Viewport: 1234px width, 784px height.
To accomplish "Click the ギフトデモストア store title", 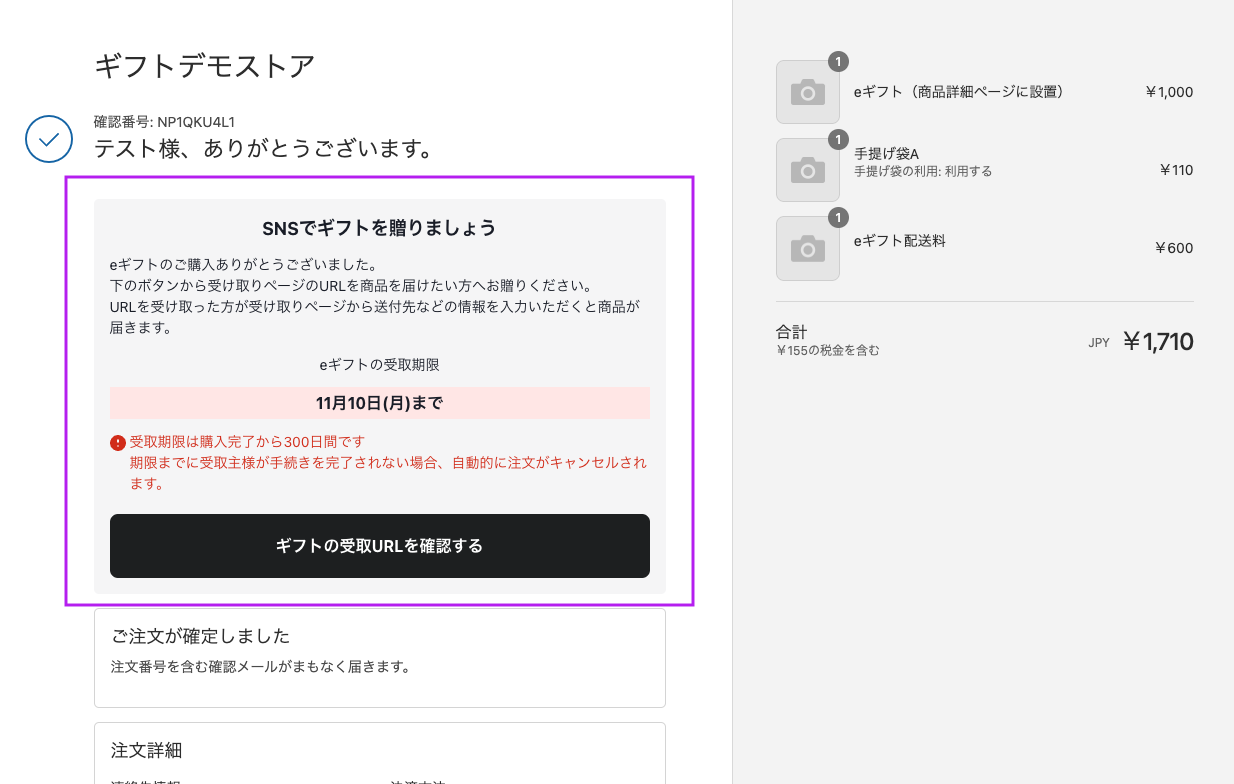I will (205, 66).
